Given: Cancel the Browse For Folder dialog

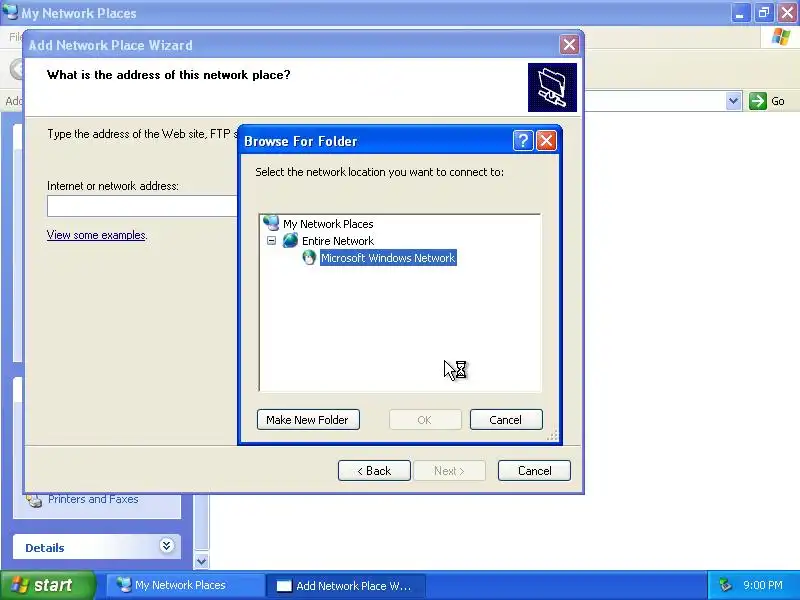Looking at the screenshot, I should [506, 419].
